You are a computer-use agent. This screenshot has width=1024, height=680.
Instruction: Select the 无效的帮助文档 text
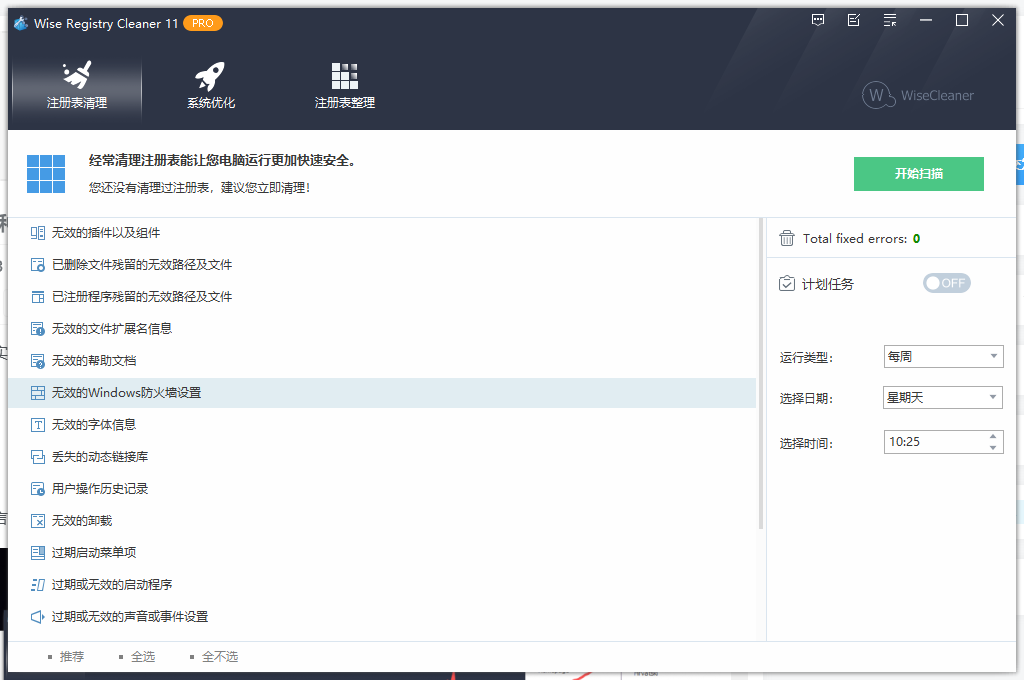(94, 361)
